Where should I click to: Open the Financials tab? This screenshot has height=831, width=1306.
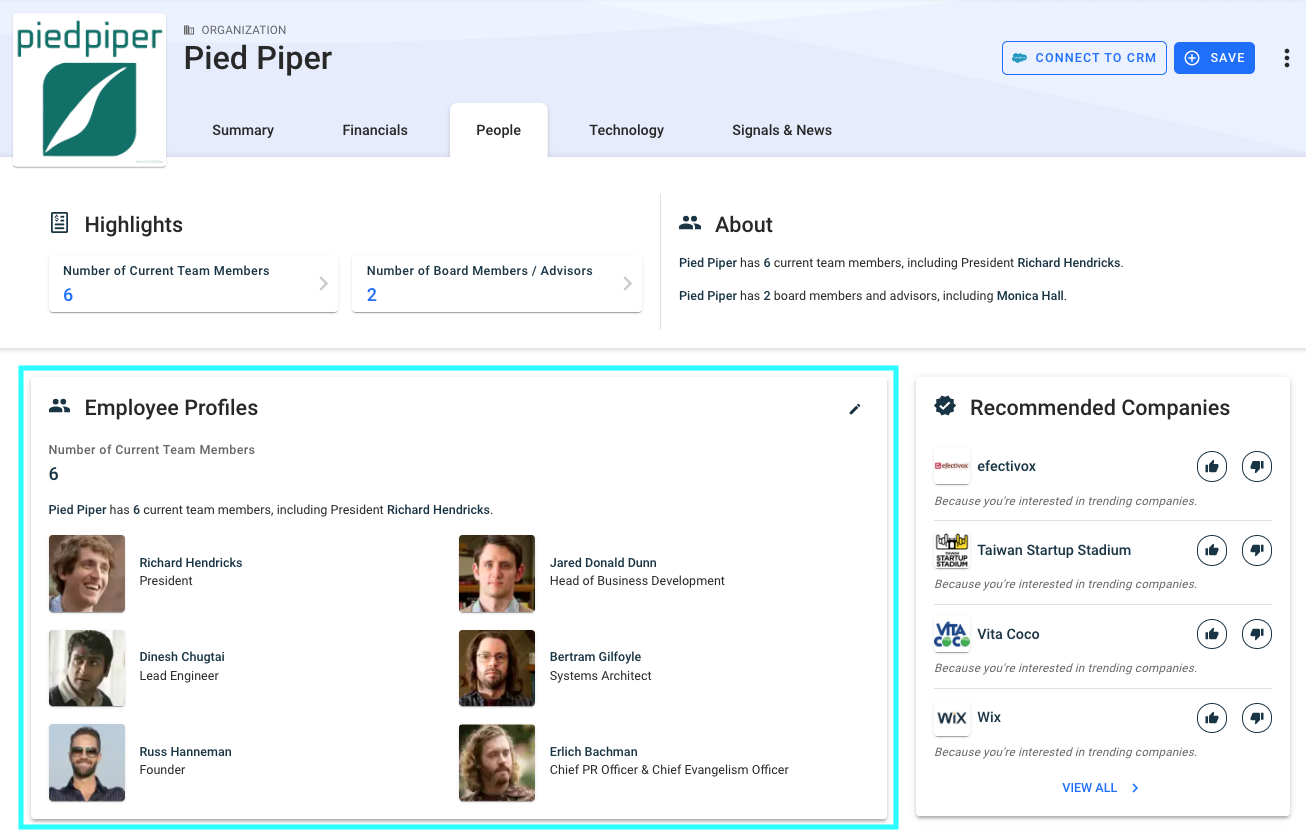point(375,130)
